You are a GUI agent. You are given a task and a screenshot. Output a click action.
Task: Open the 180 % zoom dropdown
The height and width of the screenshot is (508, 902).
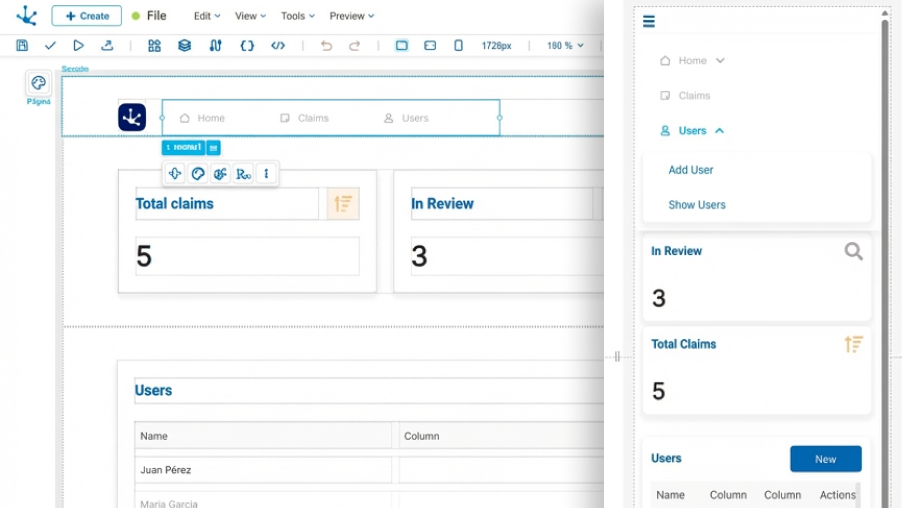pyautogui.click(x=565, y=46)
